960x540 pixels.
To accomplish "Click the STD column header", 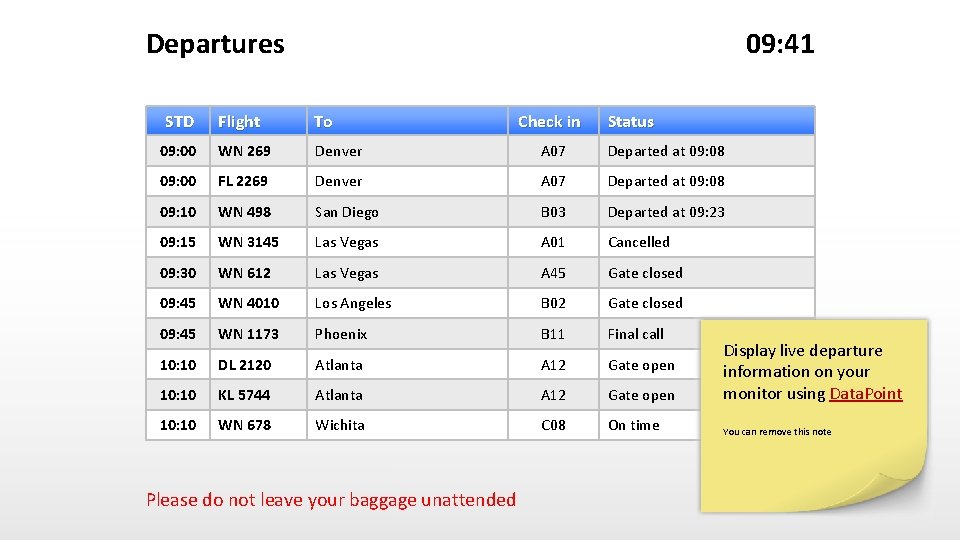I will (178, 121).
